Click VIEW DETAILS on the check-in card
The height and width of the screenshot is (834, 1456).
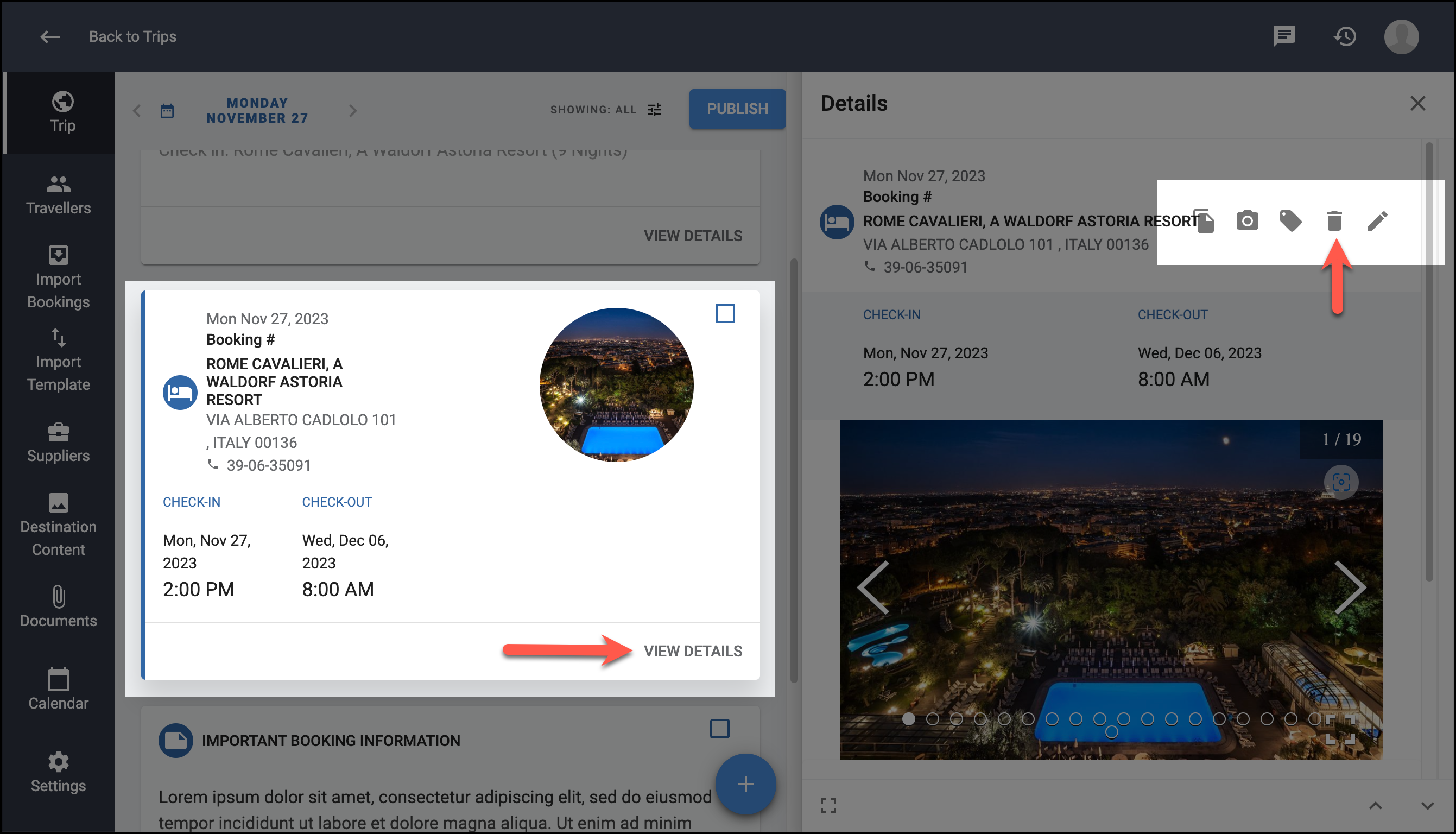[692, 236]
